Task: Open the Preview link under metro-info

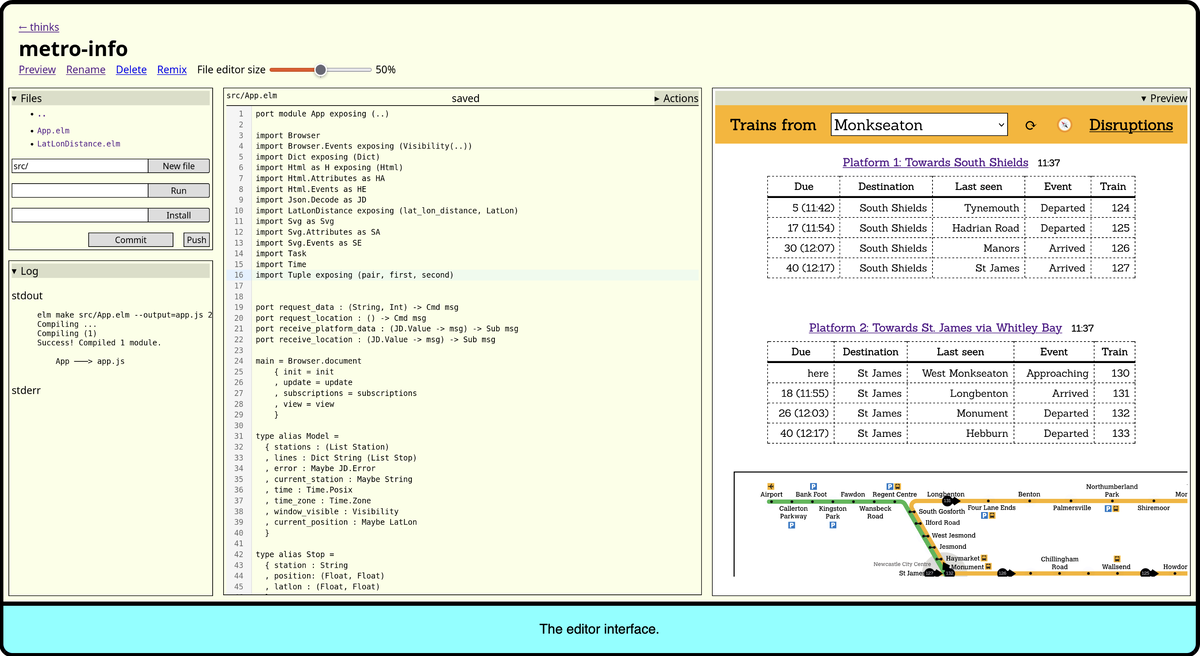Action: [37, 70]
